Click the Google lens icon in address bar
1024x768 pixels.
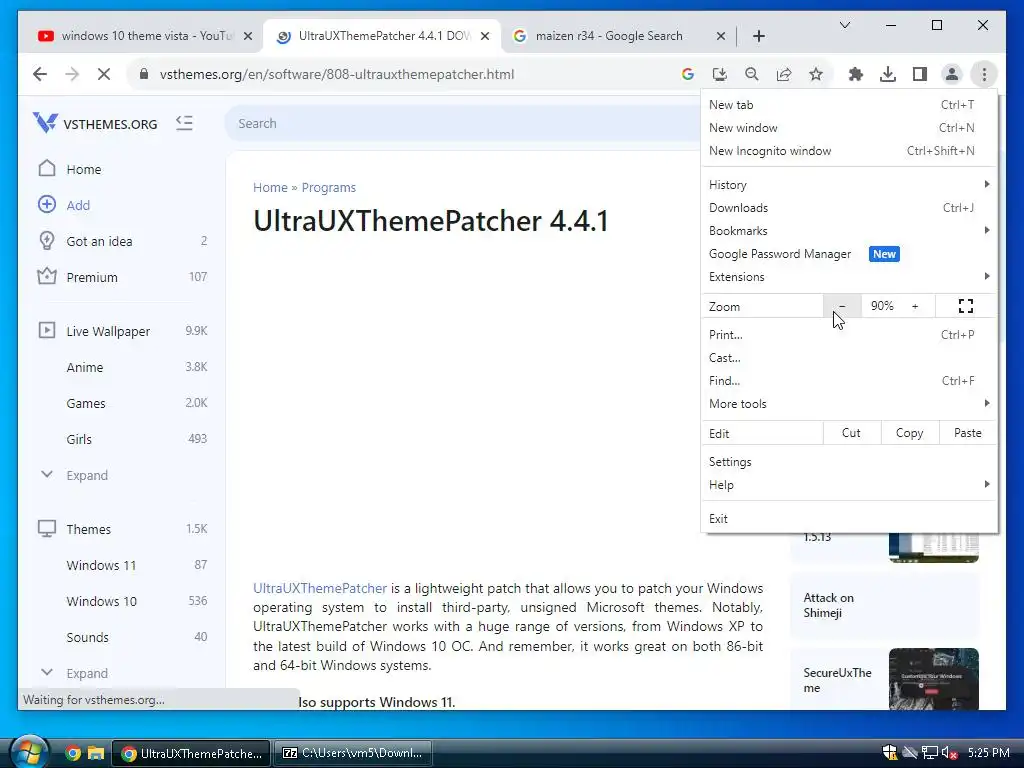click(x=688, y=74)
